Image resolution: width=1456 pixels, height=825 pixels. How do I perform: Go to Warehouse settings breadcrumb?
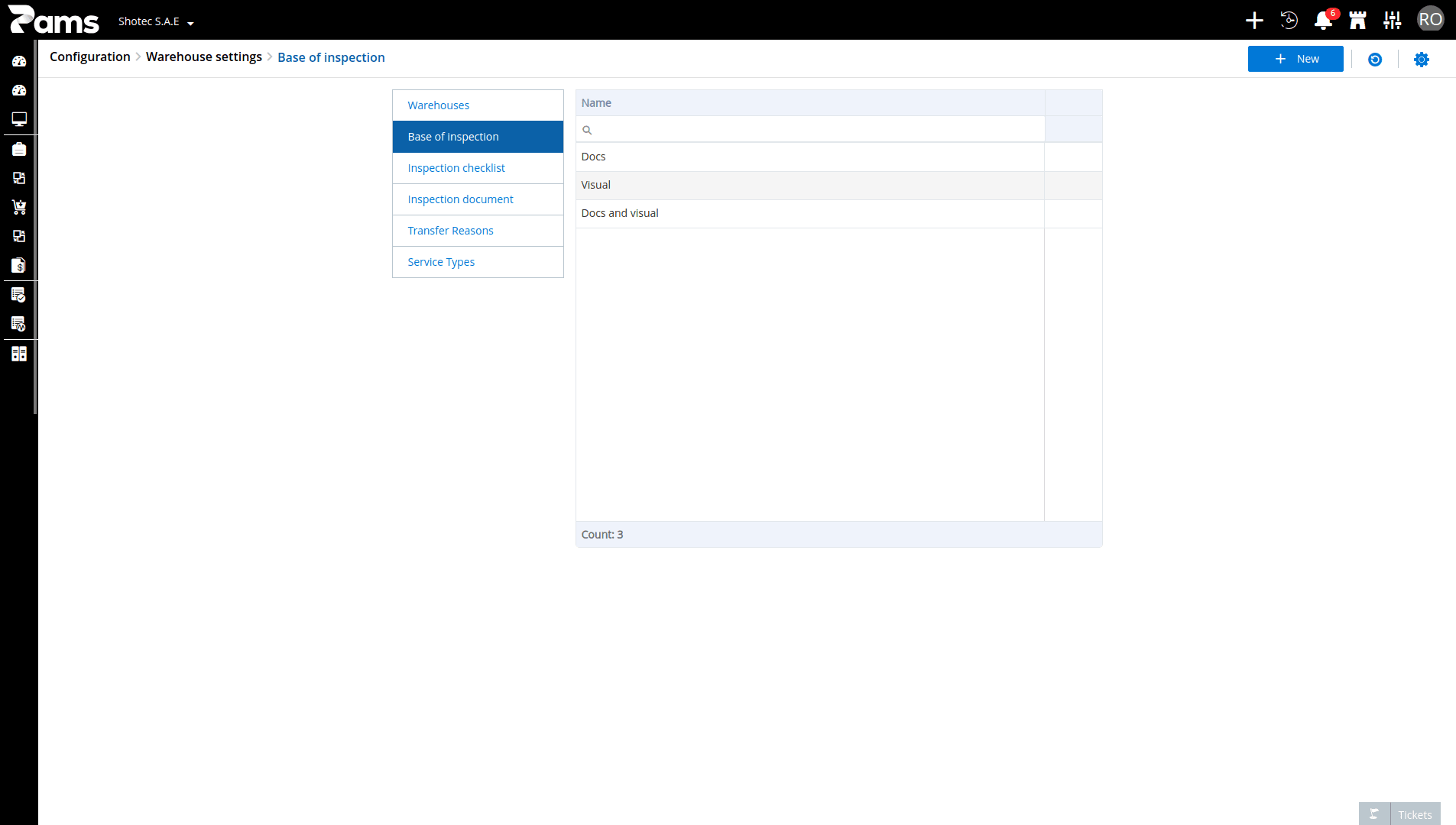click(204, 57)
